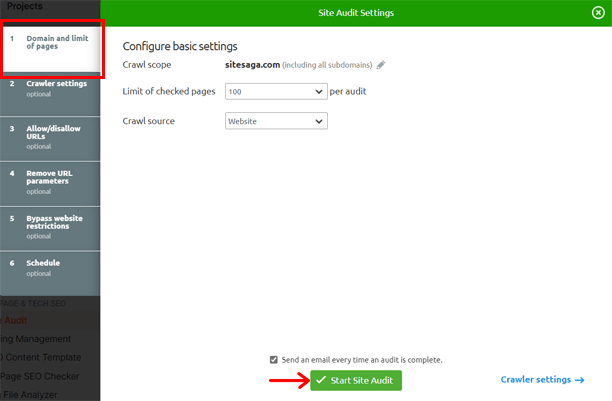Toggle the email on audit complete checkbox
This screenshot has width=612, height=401.
[274, 360]
